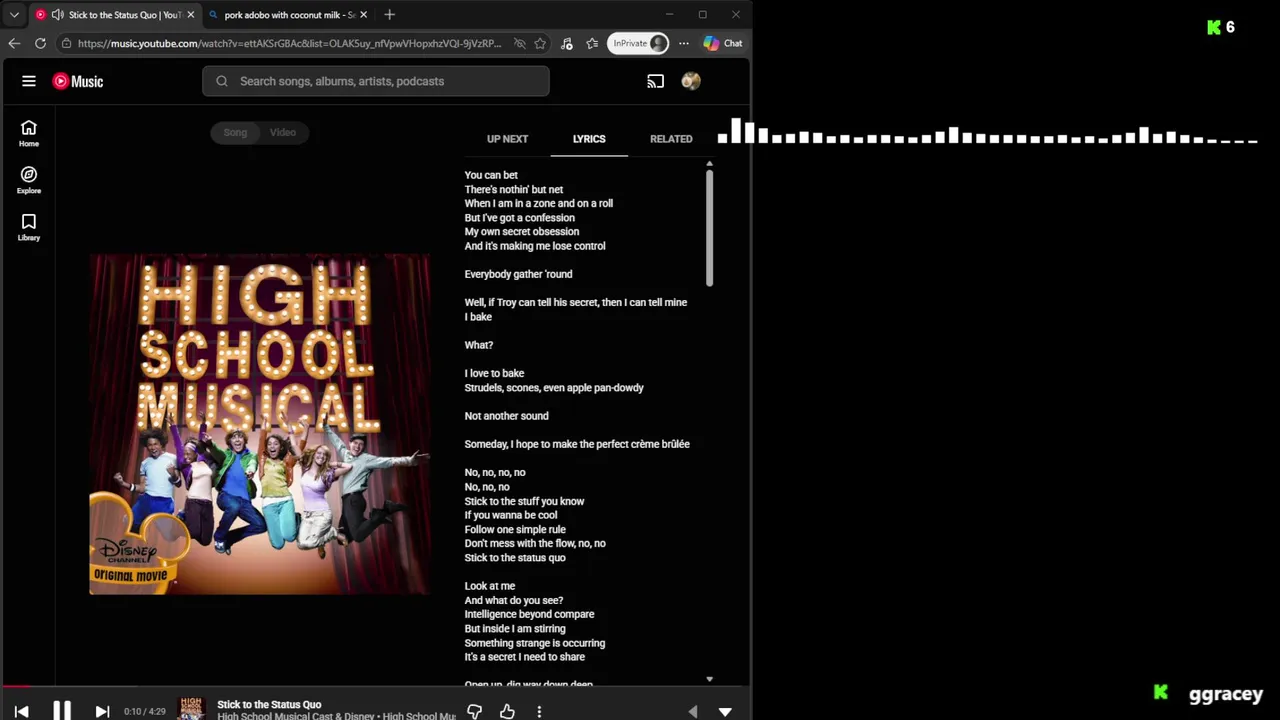Click the small album thumbnail in player bar
1280x720 pixels.
191,709
